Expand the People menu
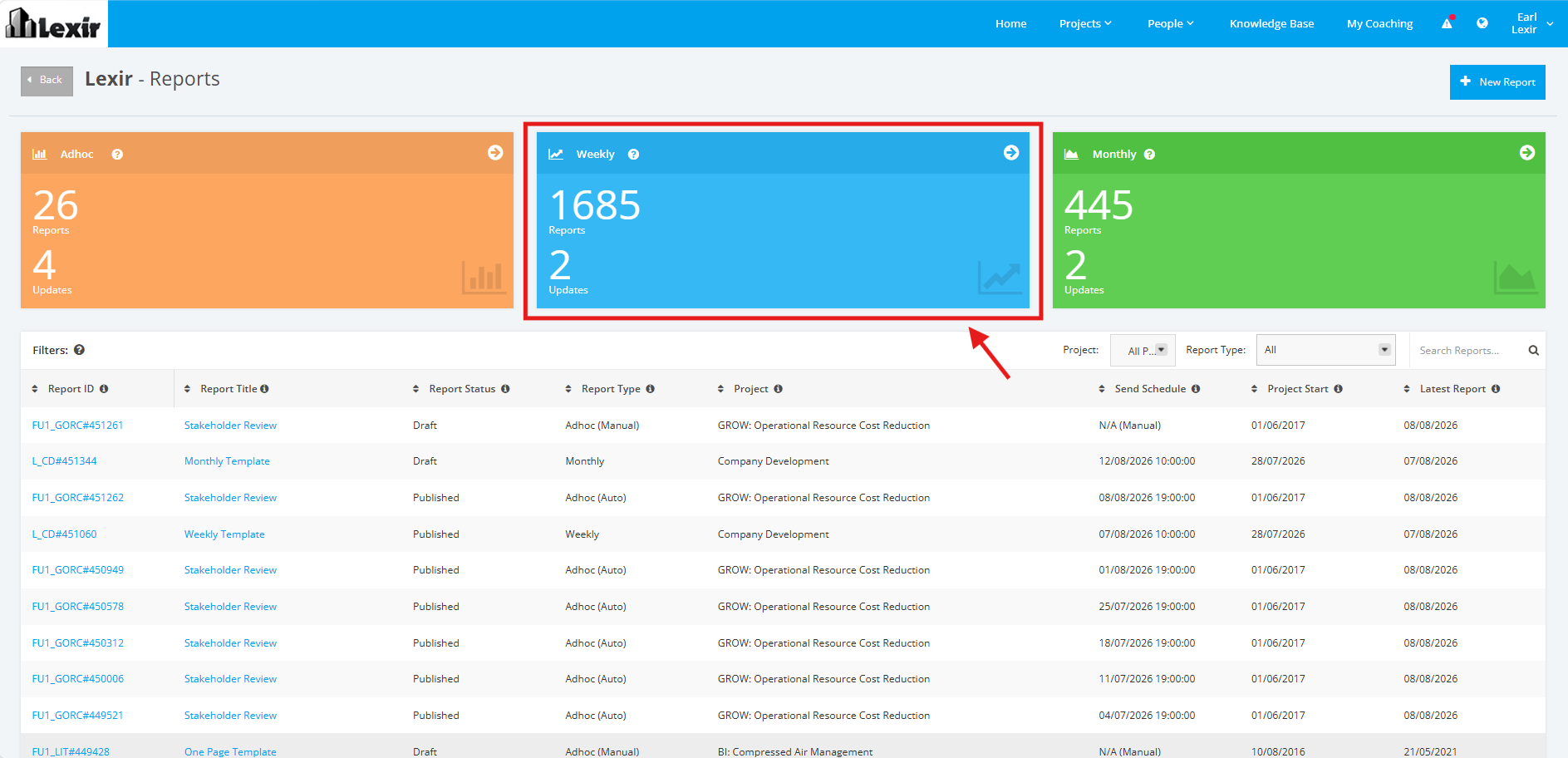Screen dimensions: 1568x758 1171,23
